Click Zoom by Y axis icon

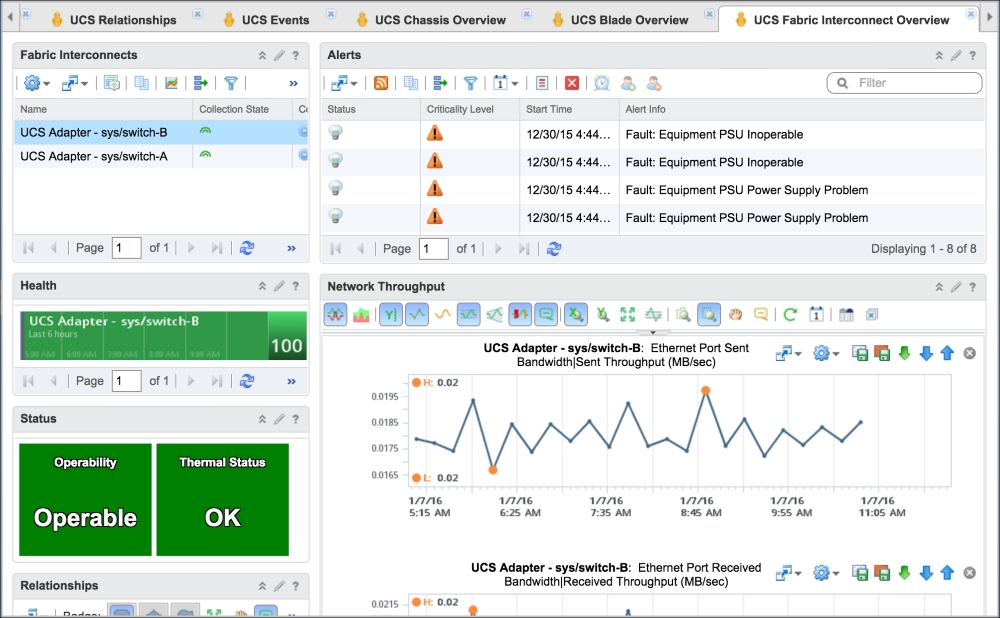(602, 314)
